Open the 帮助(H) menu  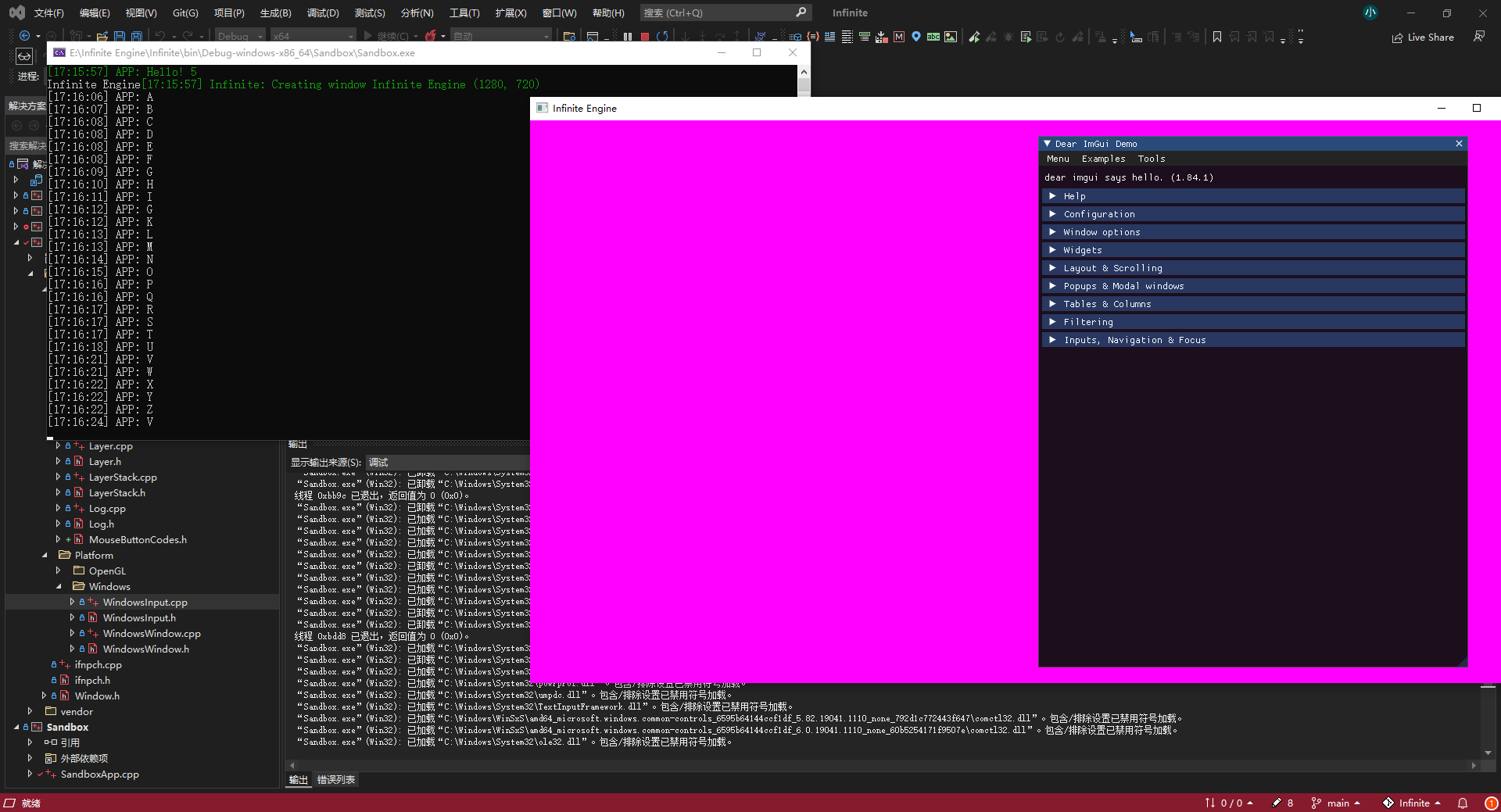click(x=608, y=13)
